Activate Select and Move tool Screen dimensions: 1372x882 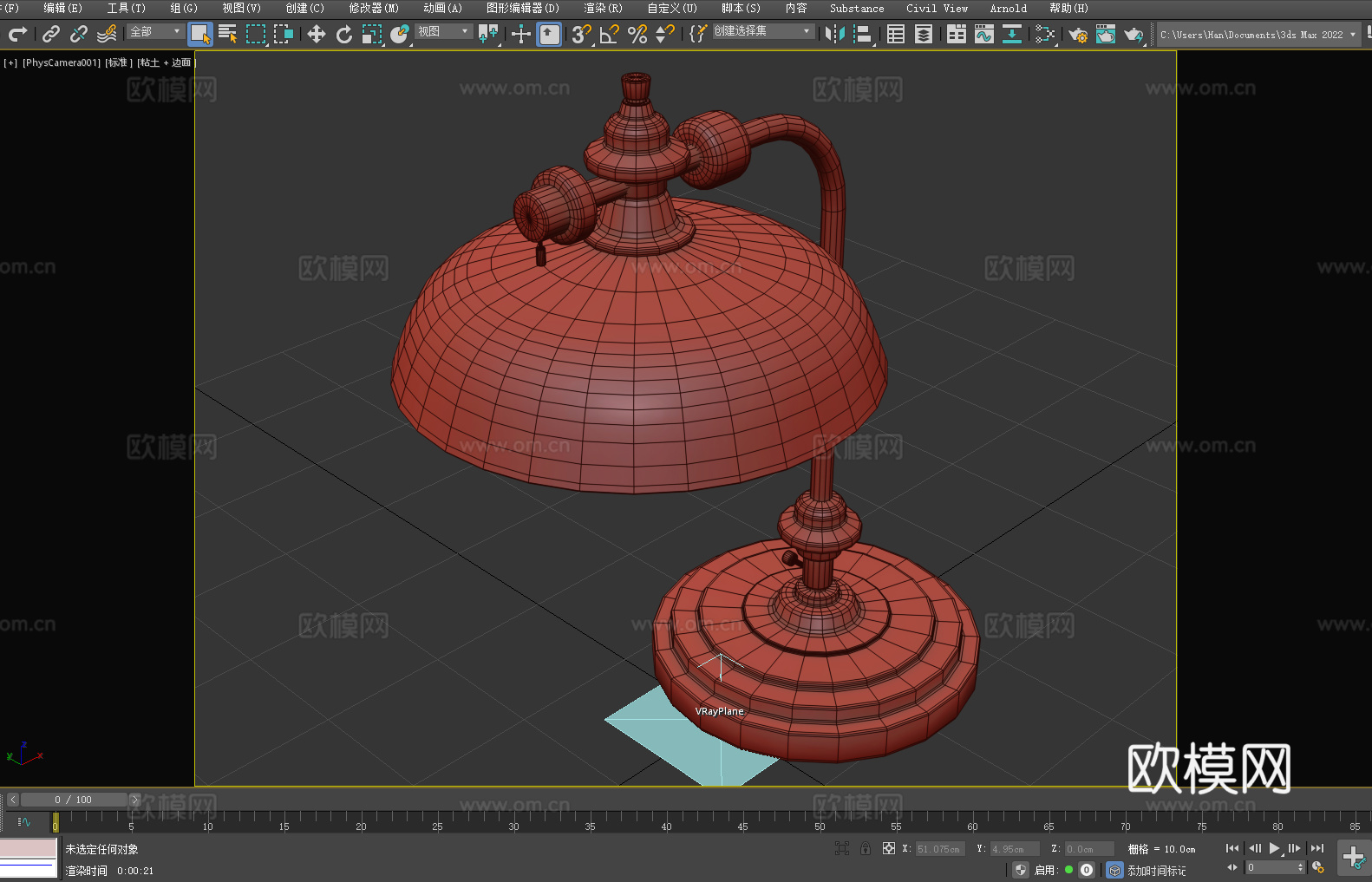tap(317, 34)
